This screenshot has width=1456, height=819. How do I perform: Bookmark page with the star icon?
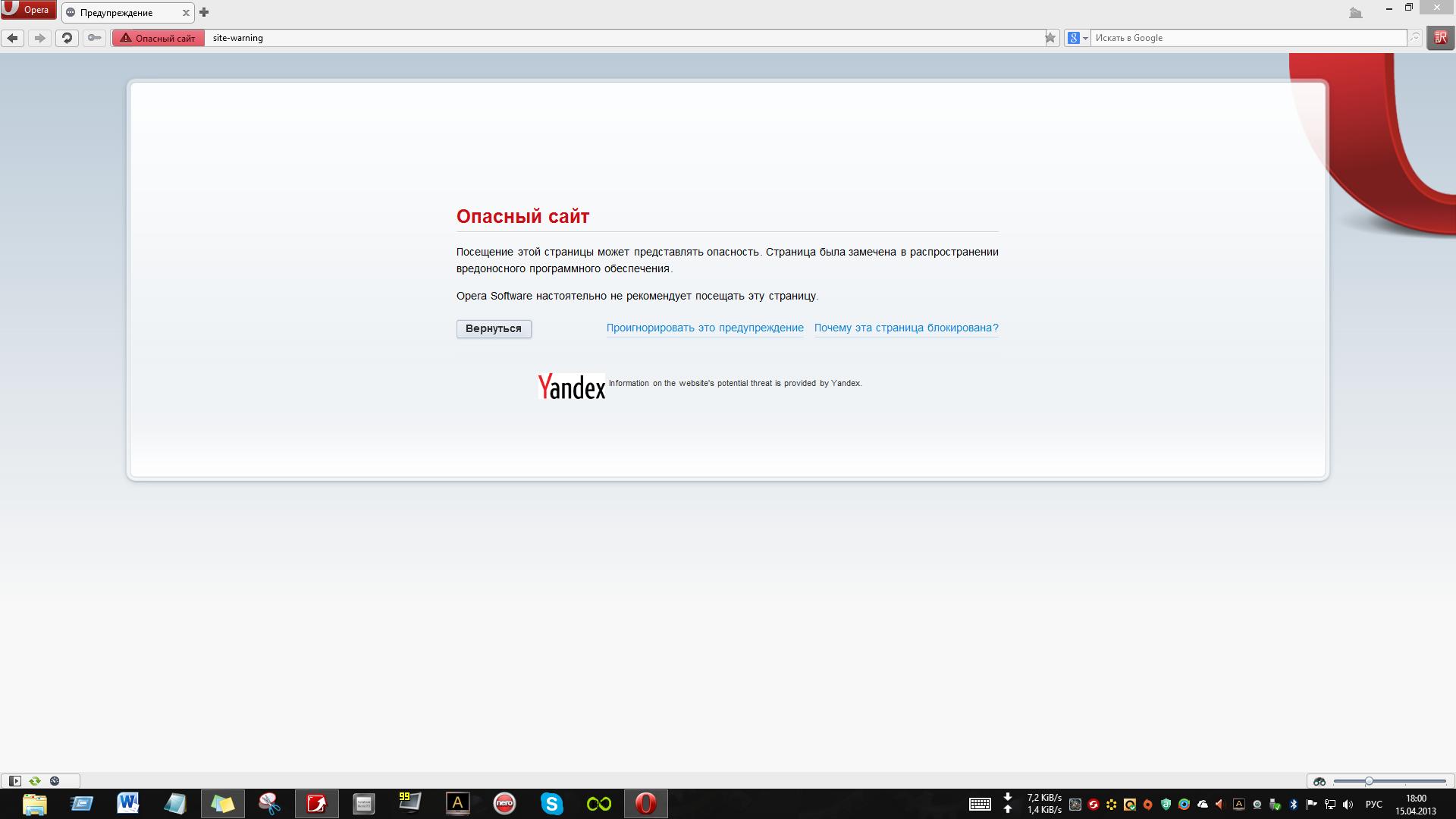(1050, 38)
